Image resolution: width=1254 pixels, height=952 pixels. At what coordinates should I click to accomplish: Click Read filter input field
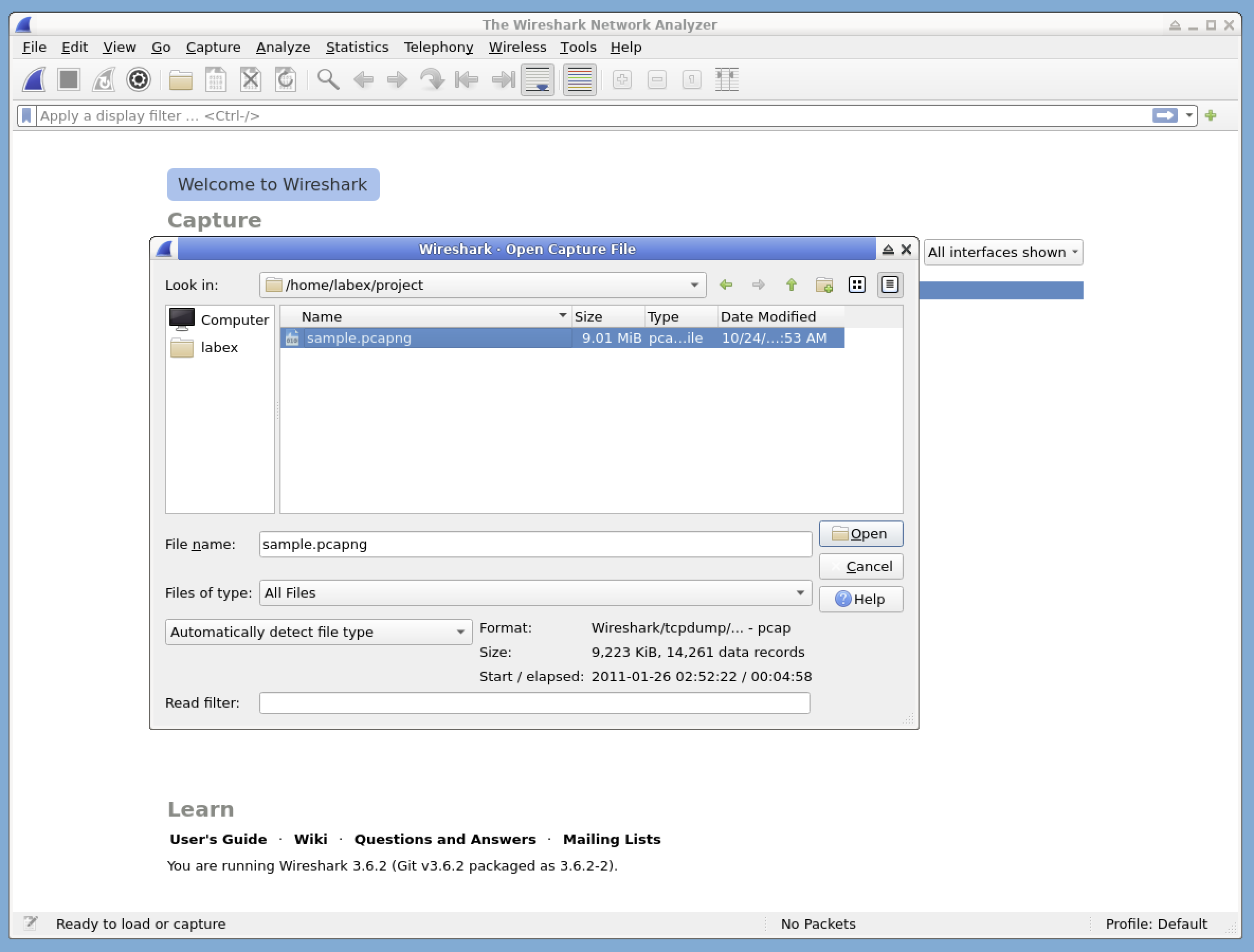point(534,703)
